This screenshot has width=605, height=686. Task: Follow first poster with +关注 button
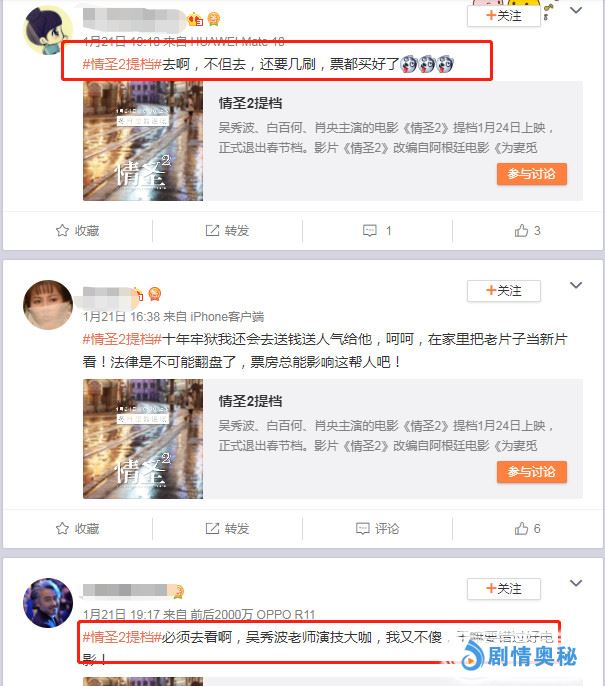504,16
